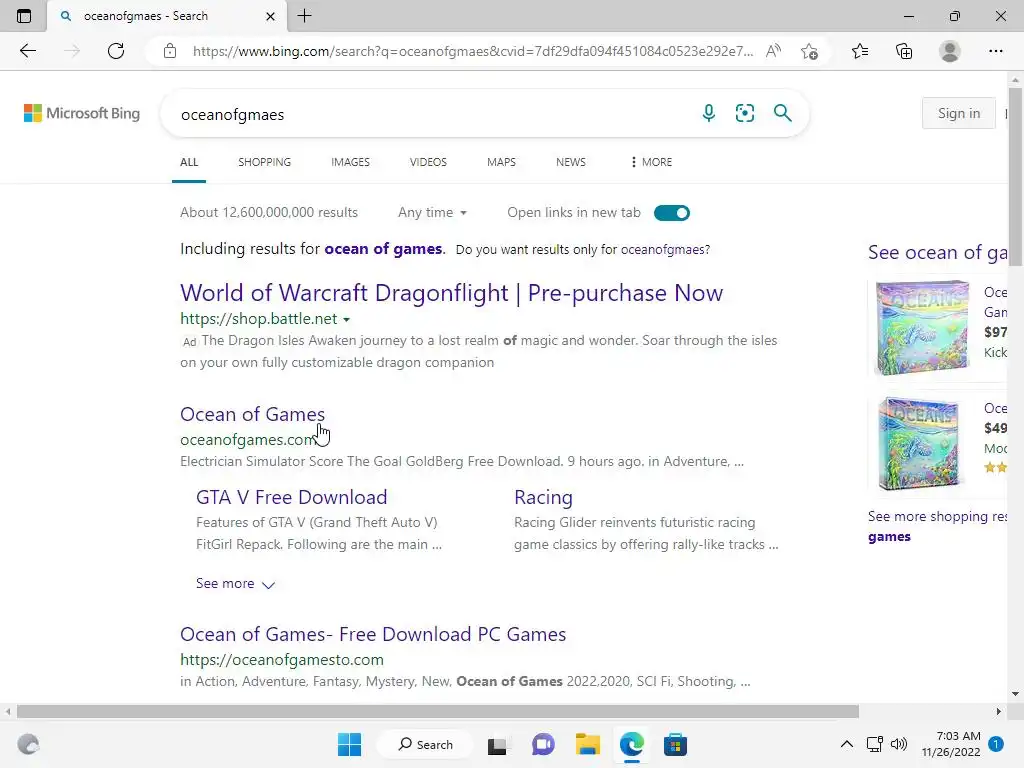This screenshot has height=768, width=1024.
Task: Show hidden system tray icons
Action: click(846, 744)
